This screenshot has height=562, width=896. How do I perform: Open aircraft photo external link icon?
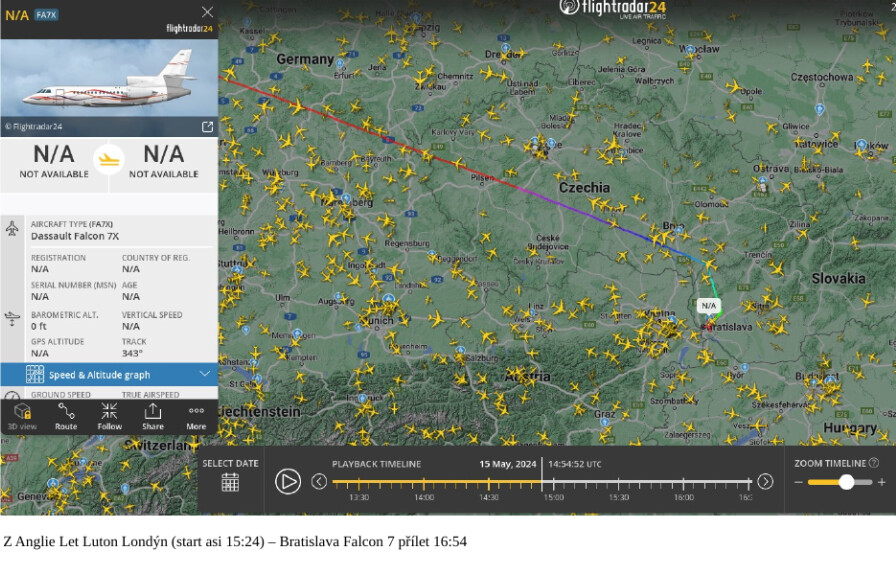click(x=207, y=127)
